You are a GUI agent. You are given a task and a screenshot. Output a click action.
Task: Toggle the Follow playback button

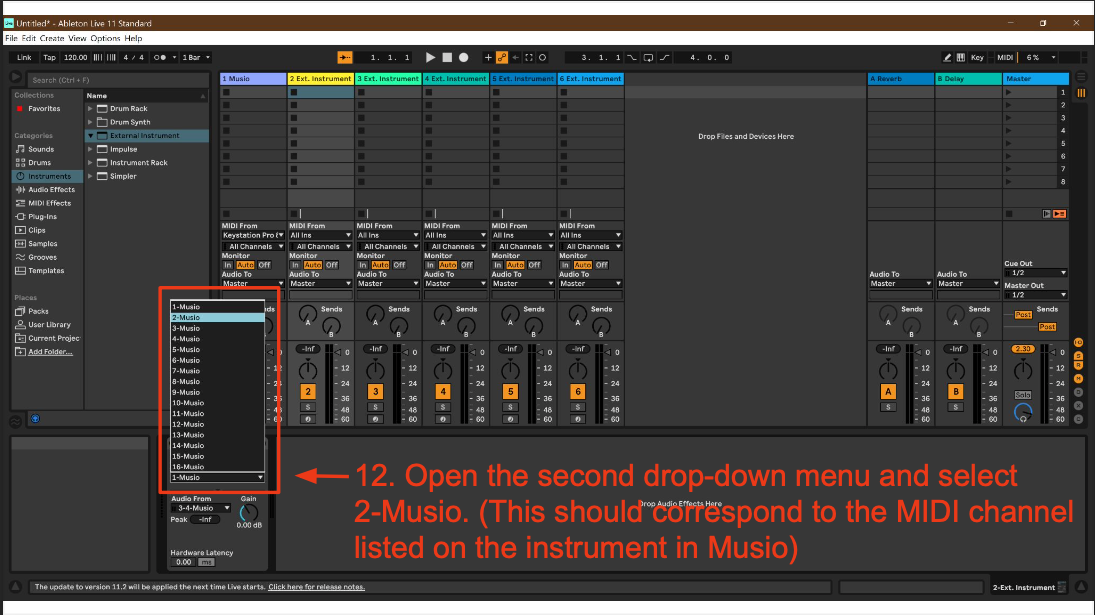[344, 57]
